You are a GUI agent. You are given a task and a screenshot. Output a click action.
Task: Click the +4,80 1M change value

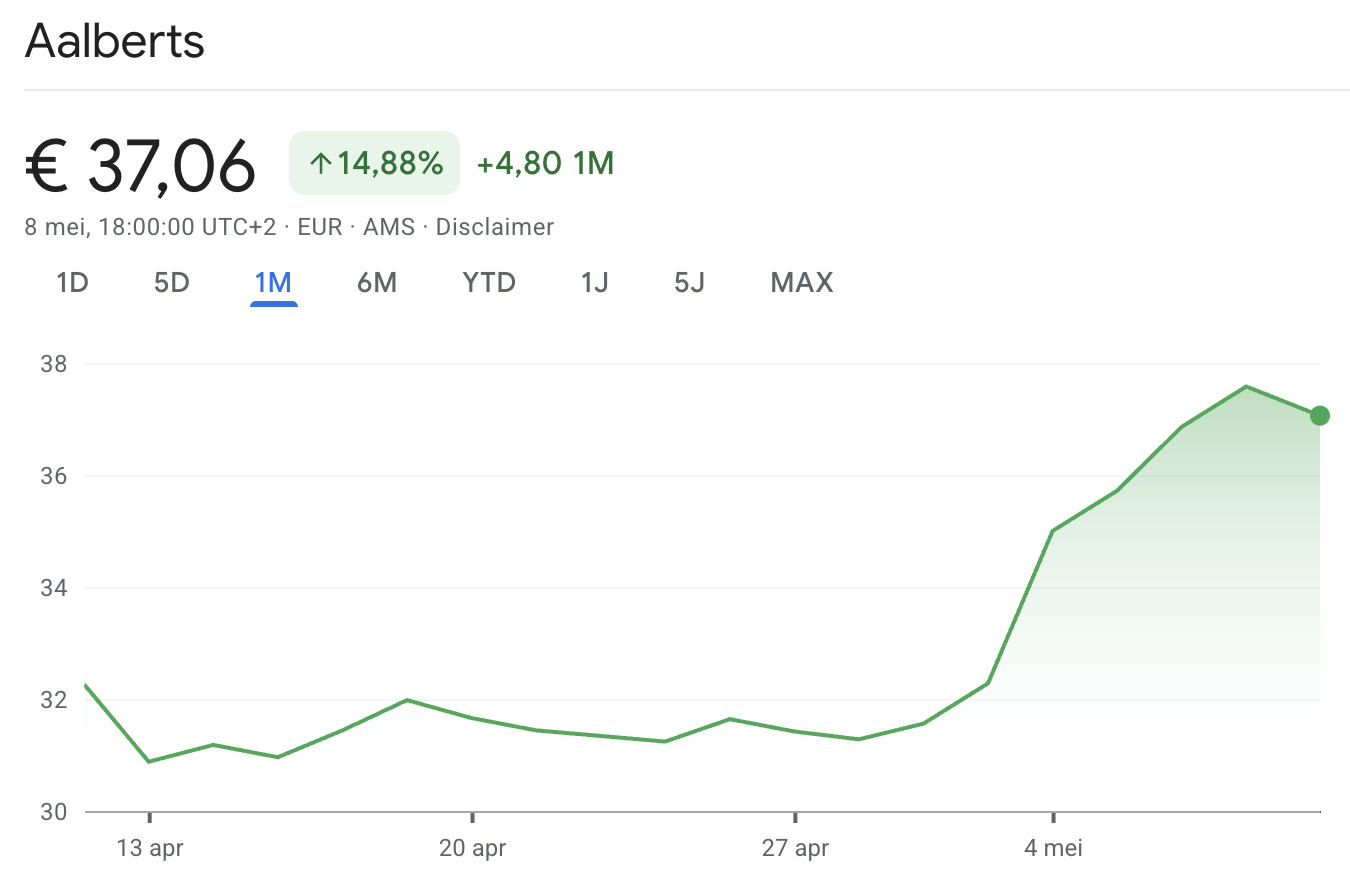tap(545, 163)
